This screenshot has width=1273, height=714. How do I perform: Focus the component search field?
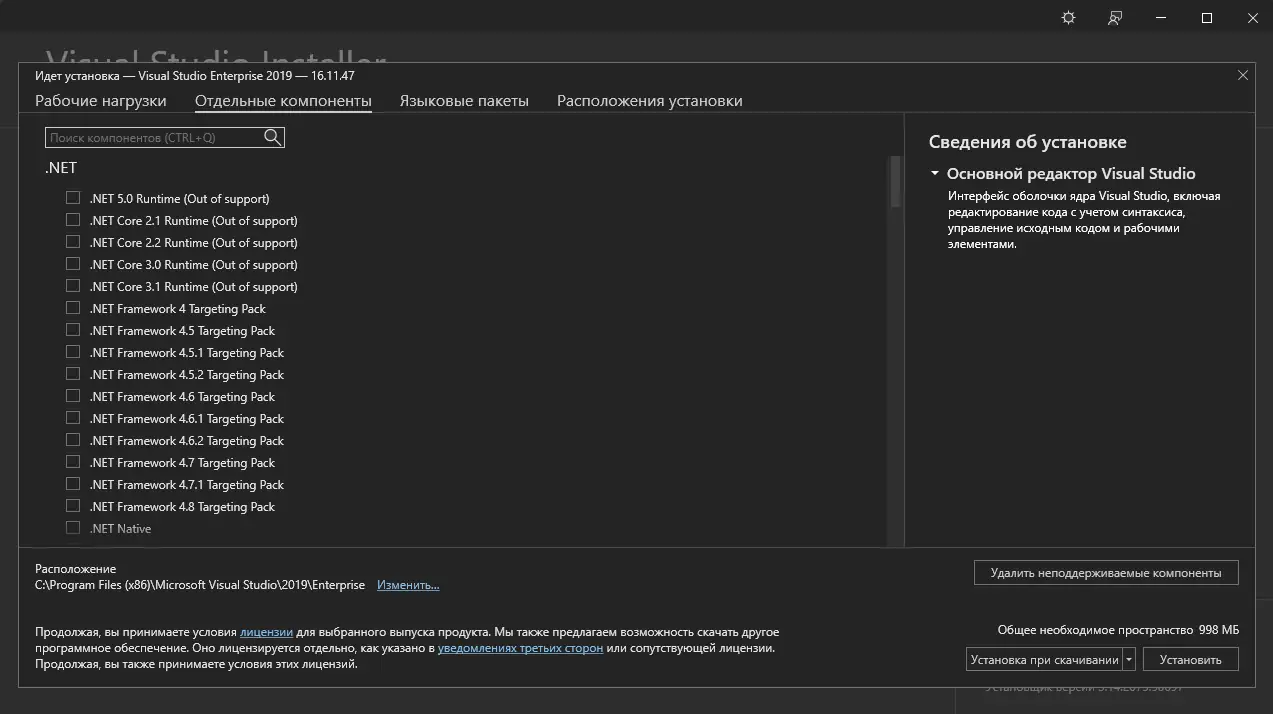click(155, 138)
